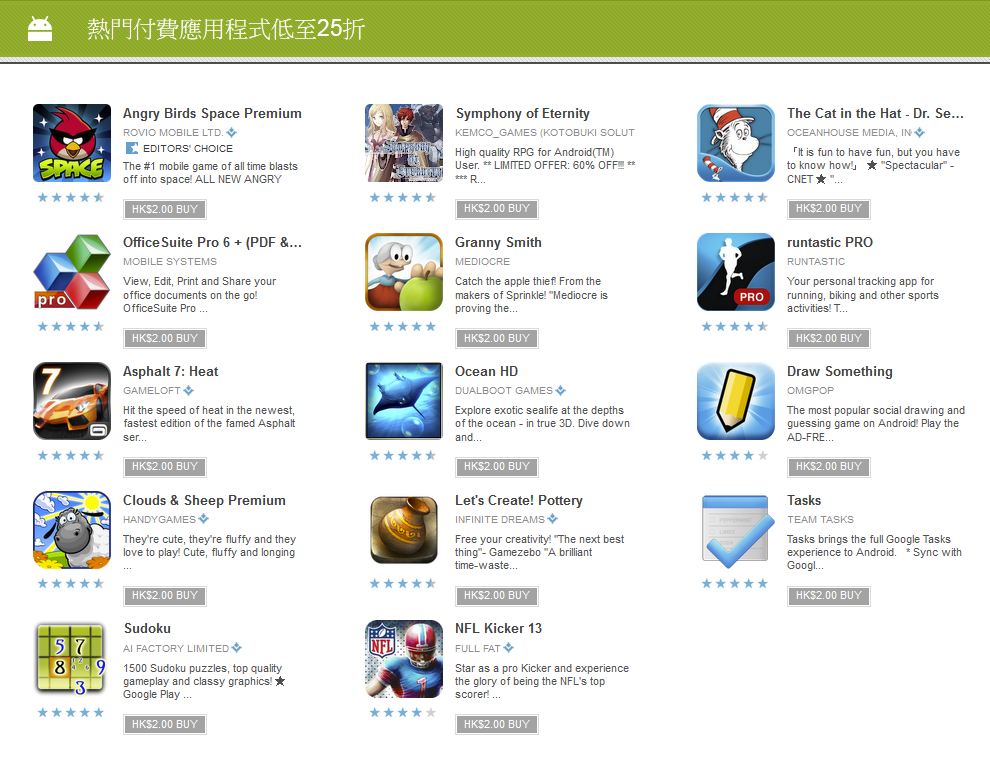Click the OfficeSuite Pro cubes icon

(72, 272)
